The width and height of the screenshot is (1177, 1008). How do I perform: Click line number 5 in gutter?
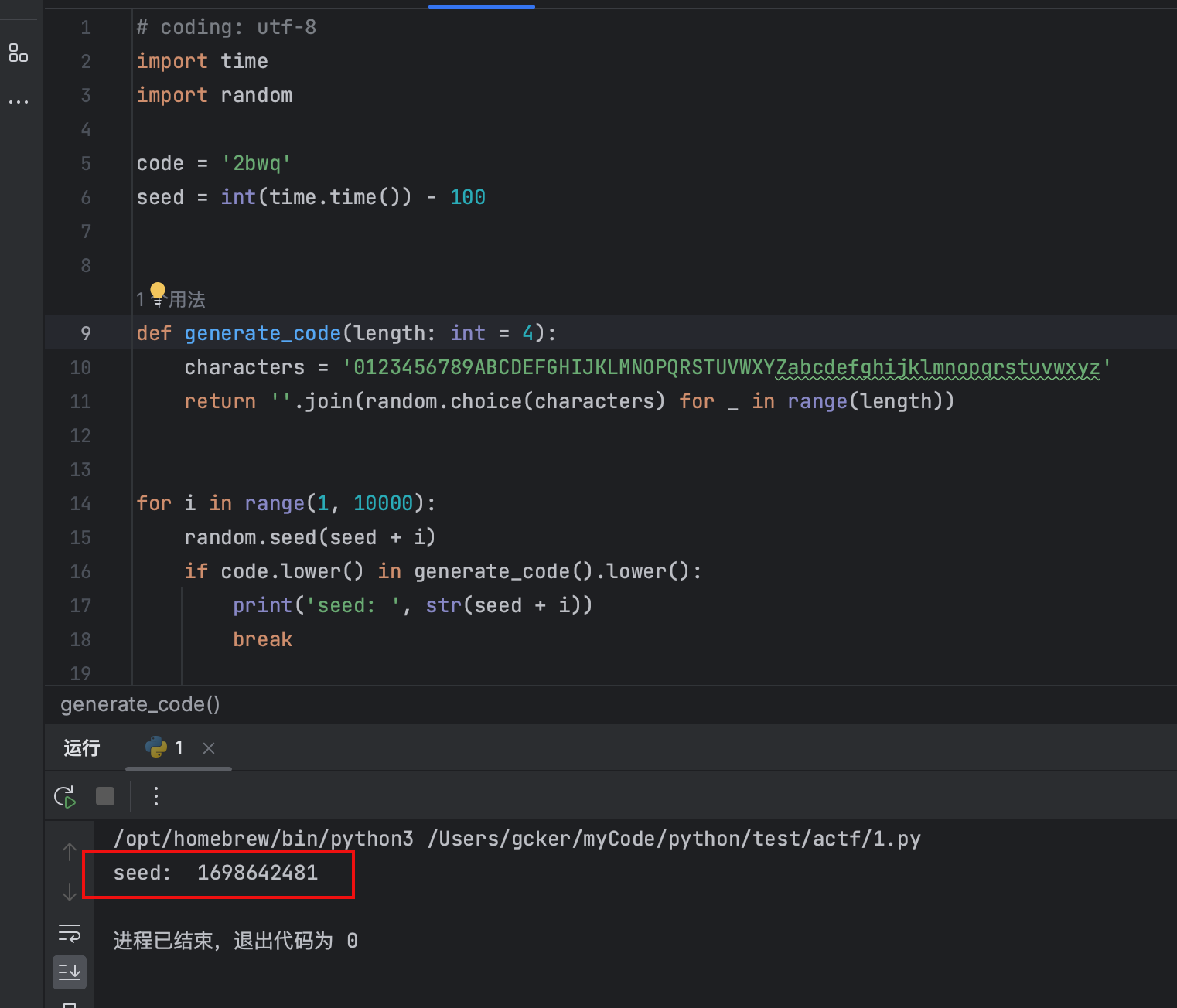(86, 163)
